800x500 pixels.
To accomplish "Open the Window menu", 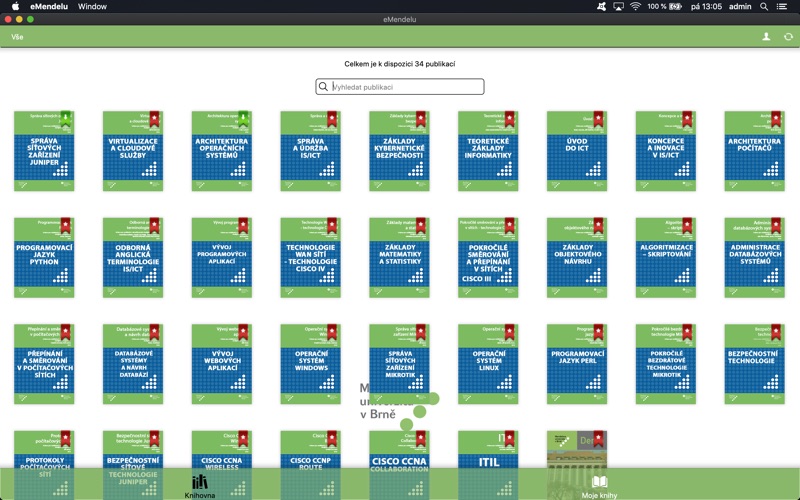I will click(x=92, y=7).
